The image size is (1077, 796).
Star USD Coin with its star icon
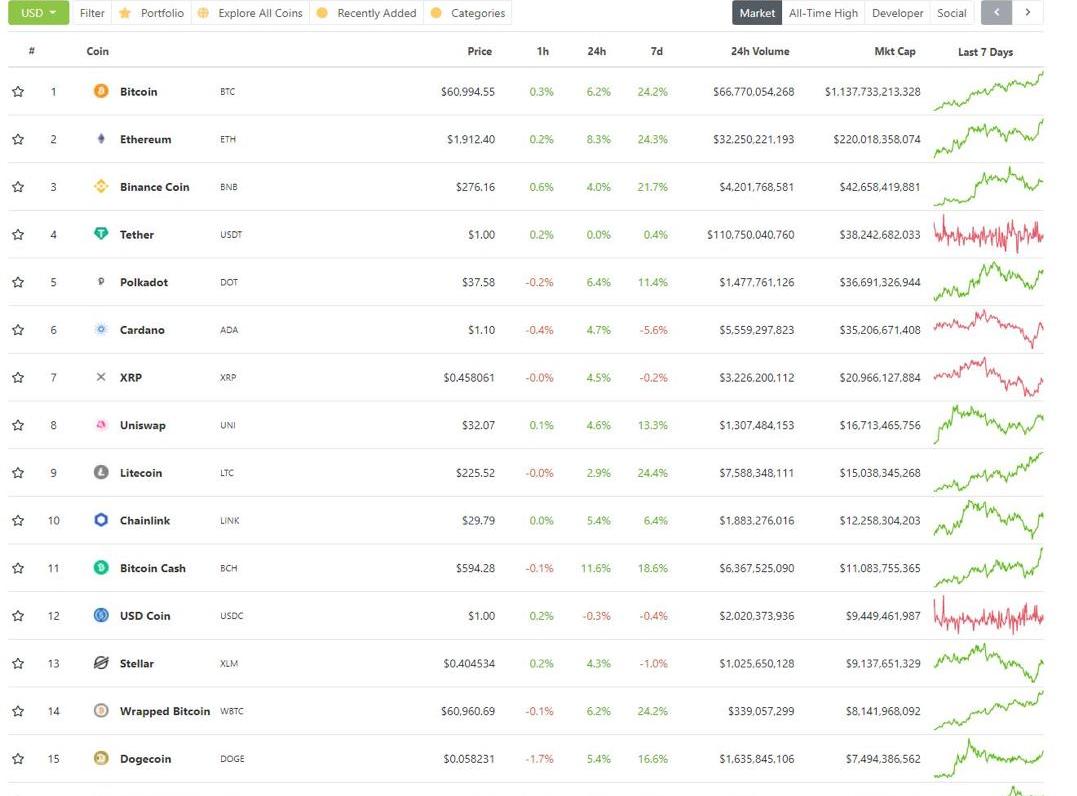18,616
